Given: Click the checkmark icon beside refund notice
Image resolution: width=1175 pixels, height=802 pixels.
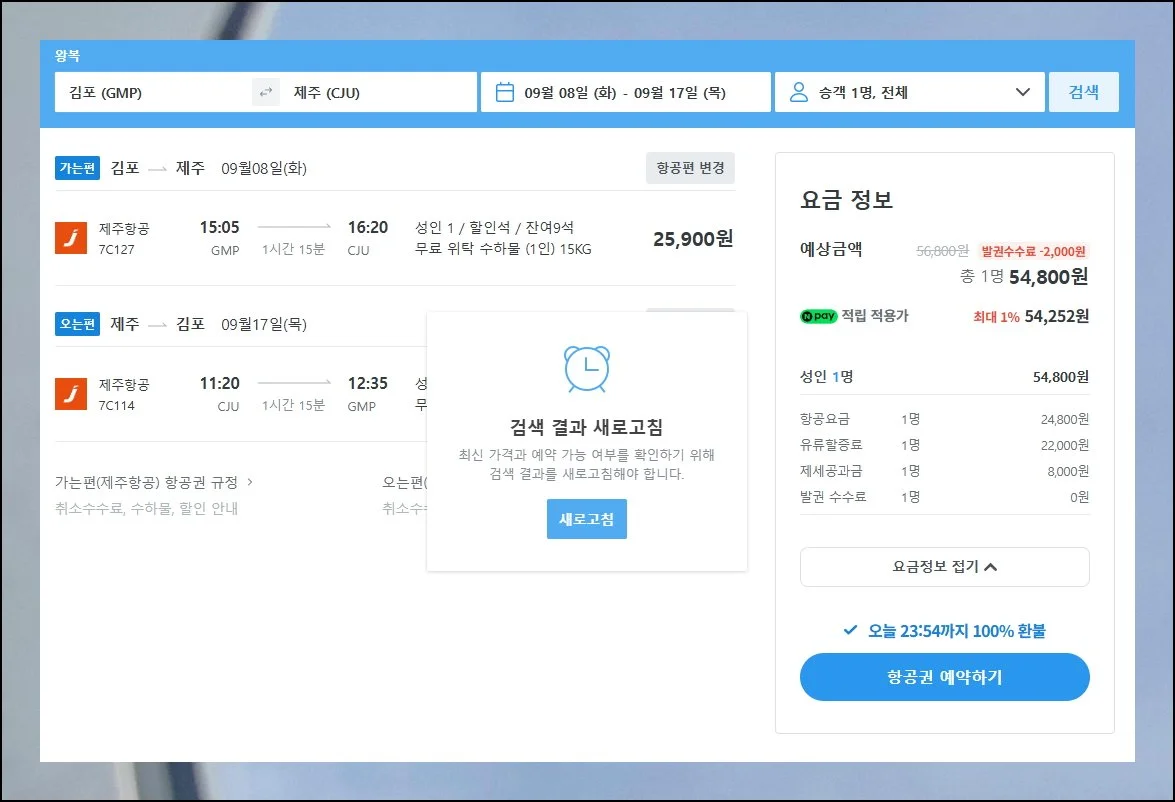Looking at the screenshot, I should tap(850, 631).
